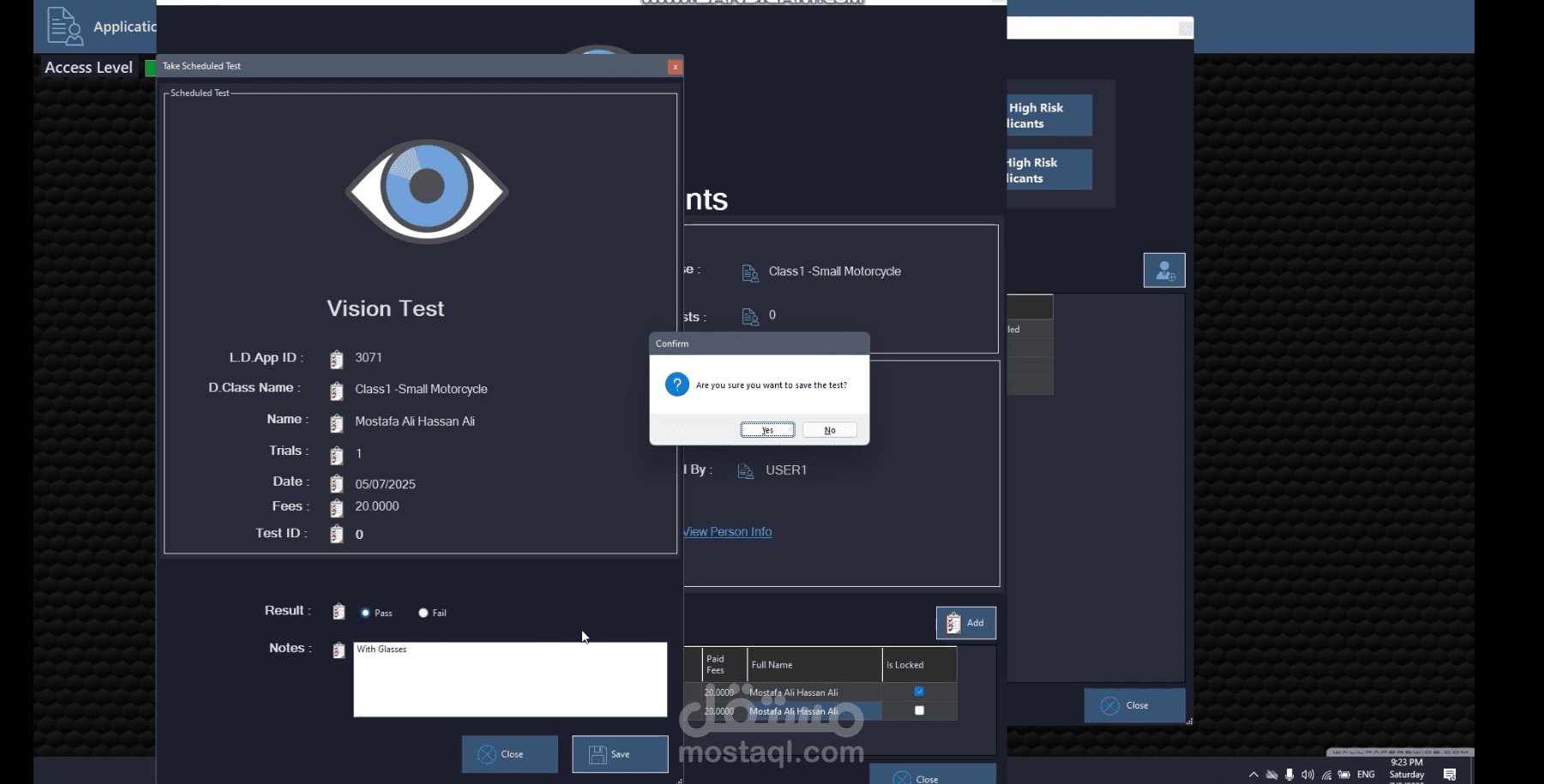
Task: Click the Fees value "20.0000" in Scheduled Test
Action: pos(377,506)
